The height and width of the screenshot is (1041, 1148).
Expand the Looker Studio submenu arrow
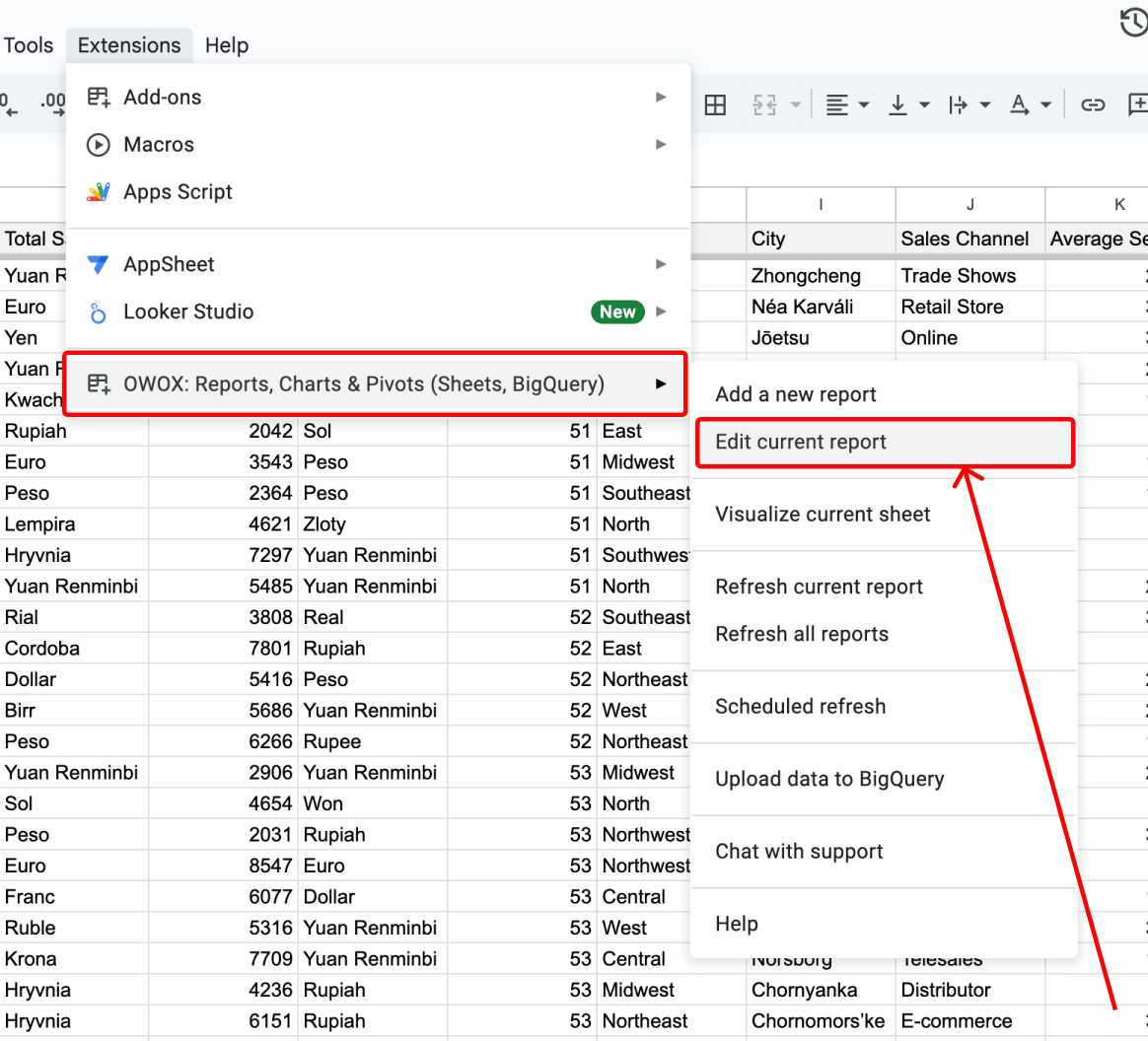click(661, 312)
